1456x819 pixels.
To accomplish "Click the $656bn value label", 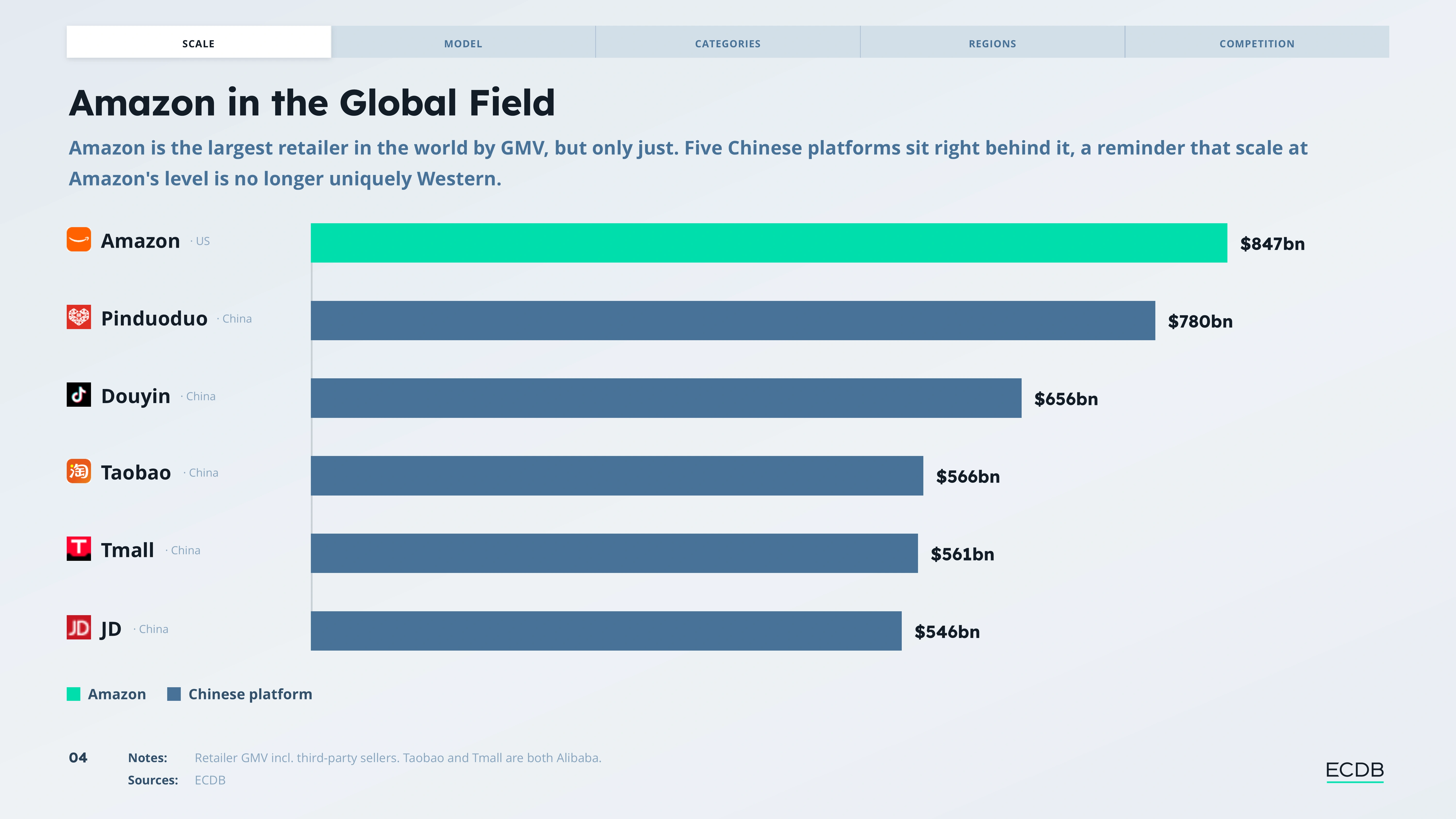I will (1066, 399).
